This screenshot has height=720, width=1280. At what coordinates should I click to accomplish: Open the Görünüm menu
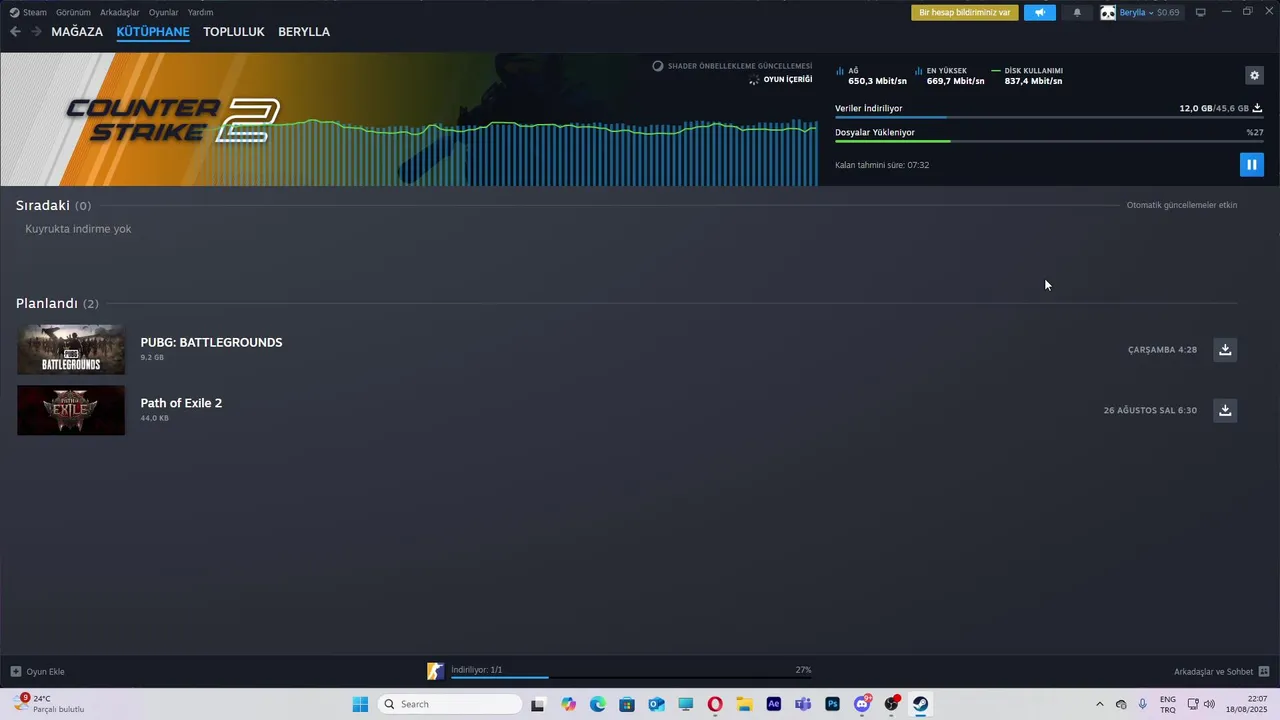tap(73, 12)
